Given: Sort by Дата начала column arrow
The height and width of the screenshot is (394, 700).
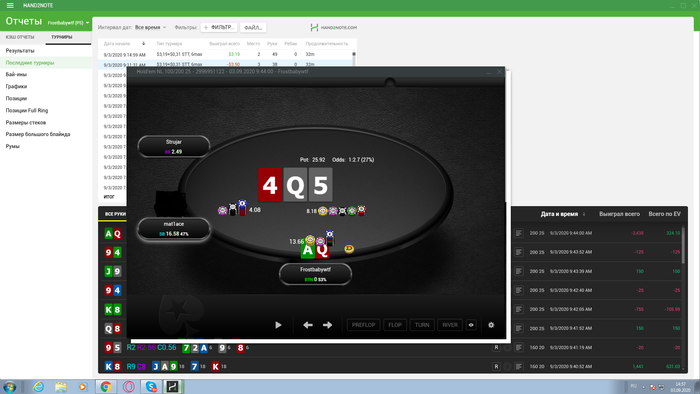Looking at the screenshot, I should [x=143, y=44].
